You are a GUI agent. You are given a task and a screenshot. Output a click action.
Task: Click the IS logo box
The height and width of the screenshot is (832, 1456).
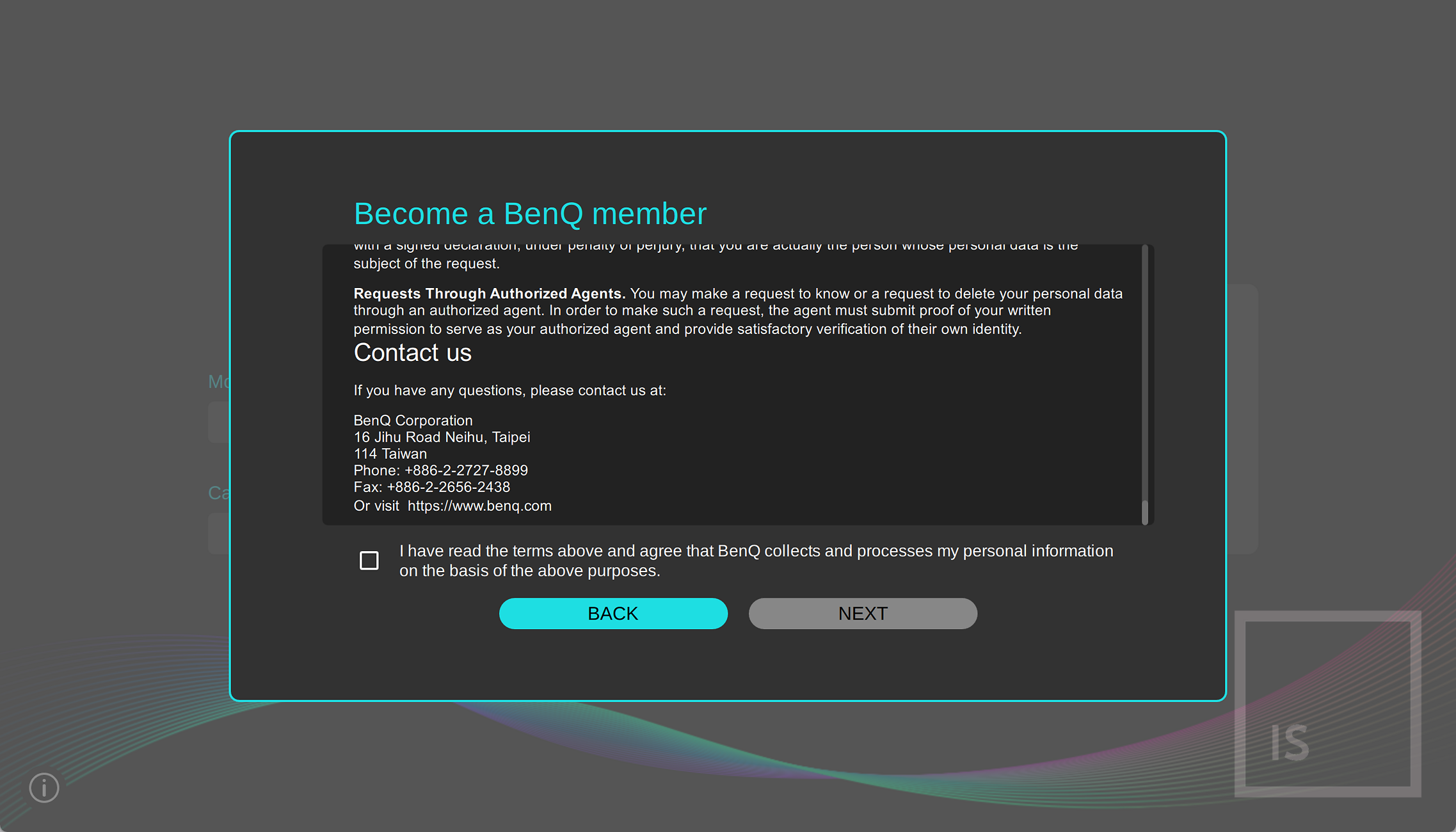point(1327,703)
